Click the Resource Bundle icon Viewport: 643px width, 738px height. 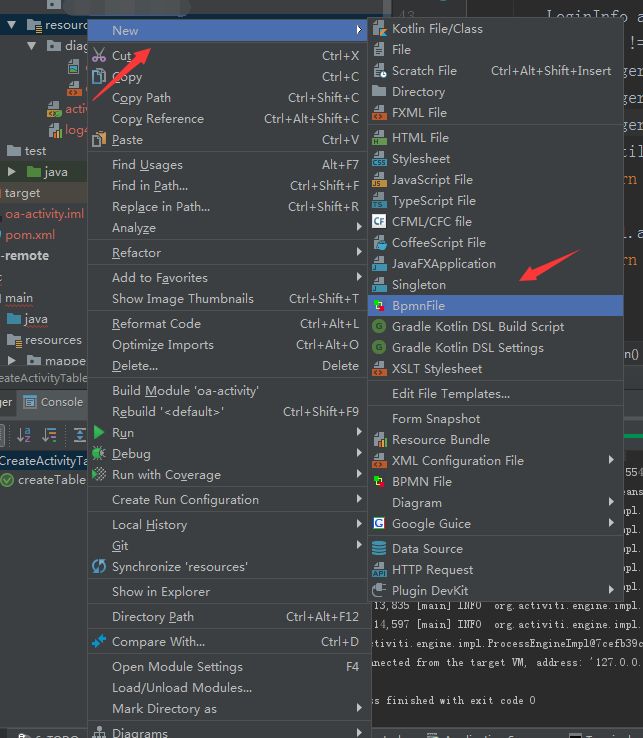[x=379, y=440]
